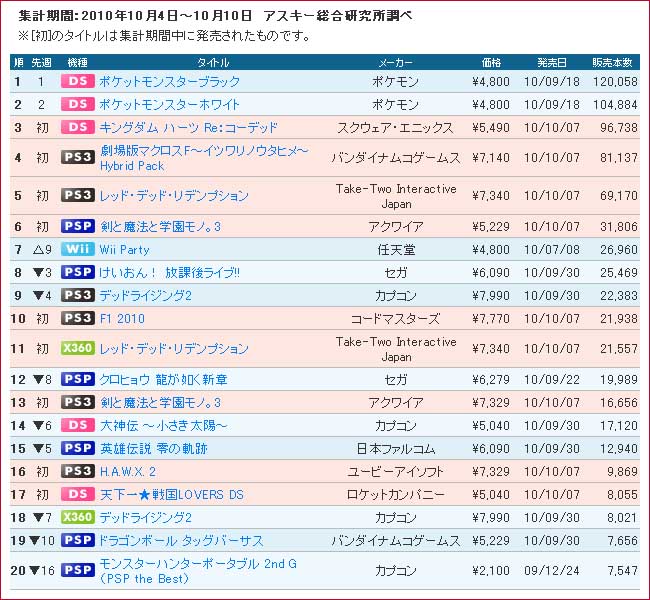Click the DS badge beside 天下一★戦国LOVERS DS
650x600 pixels.
pyautogui.click(x=78, y=494)
